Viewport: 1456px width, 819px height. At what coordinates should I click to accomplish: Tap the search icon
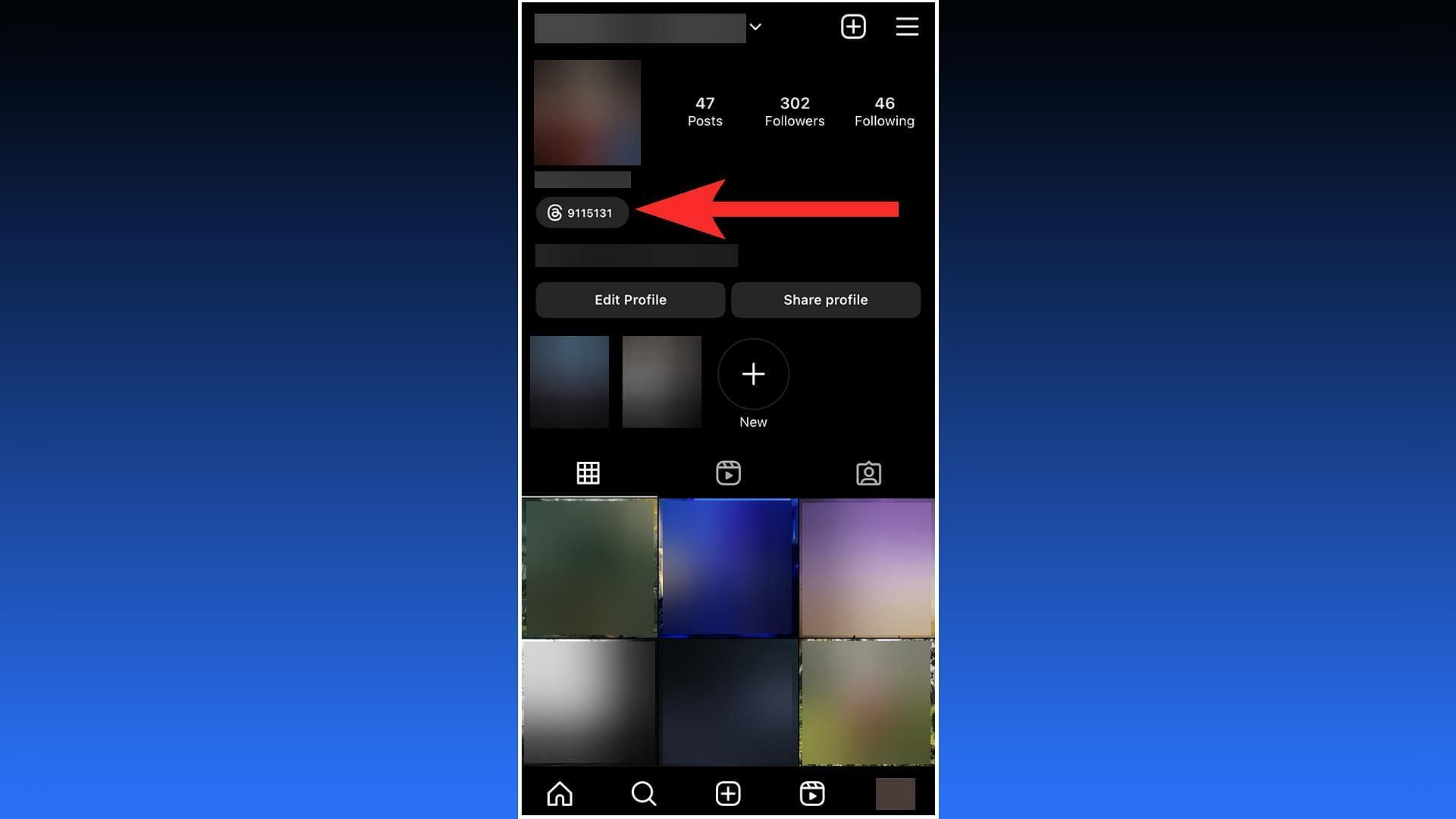click(643, 793)
